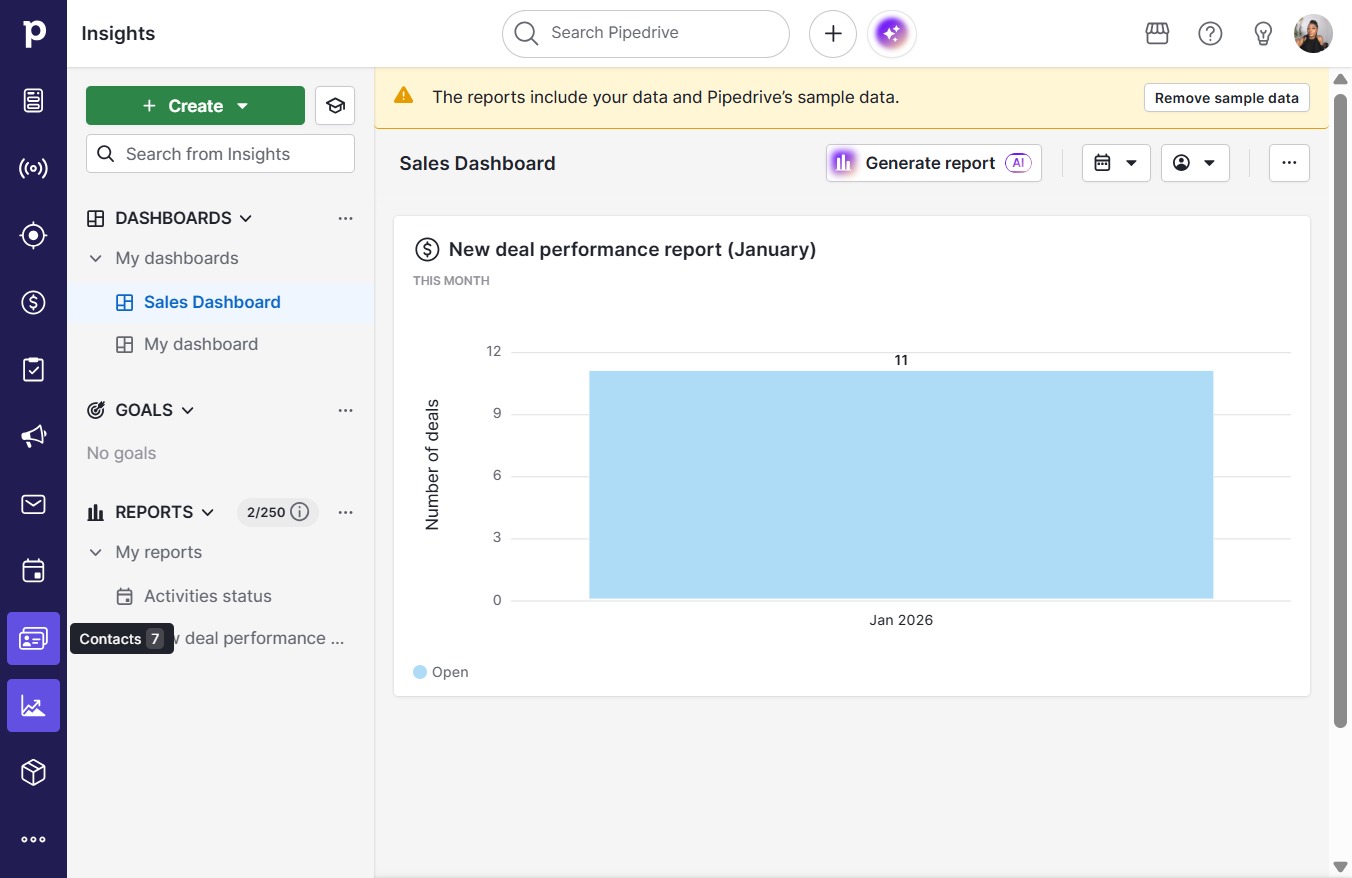
Task: Click the Remove sample data button
Action: [1227, 98]
